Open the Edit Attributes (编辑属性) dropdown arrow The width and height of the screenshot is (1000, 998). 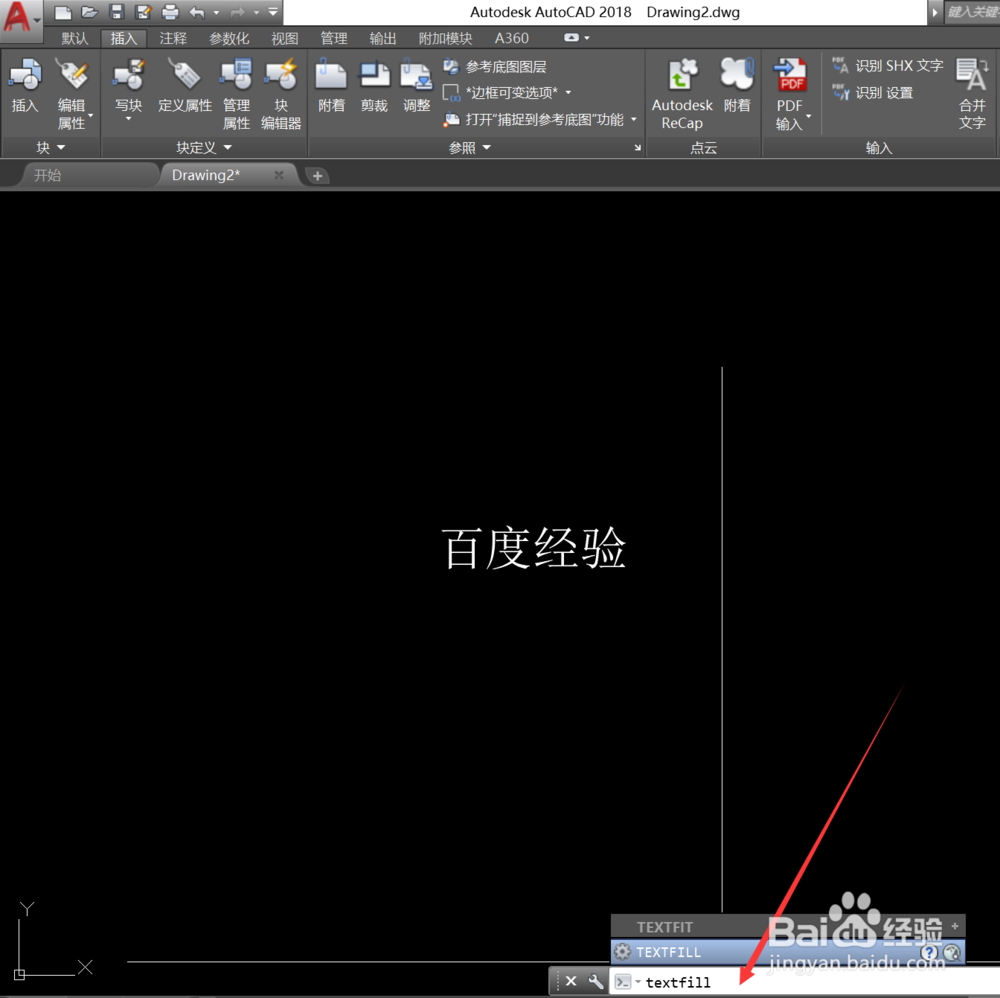[91, 115]
